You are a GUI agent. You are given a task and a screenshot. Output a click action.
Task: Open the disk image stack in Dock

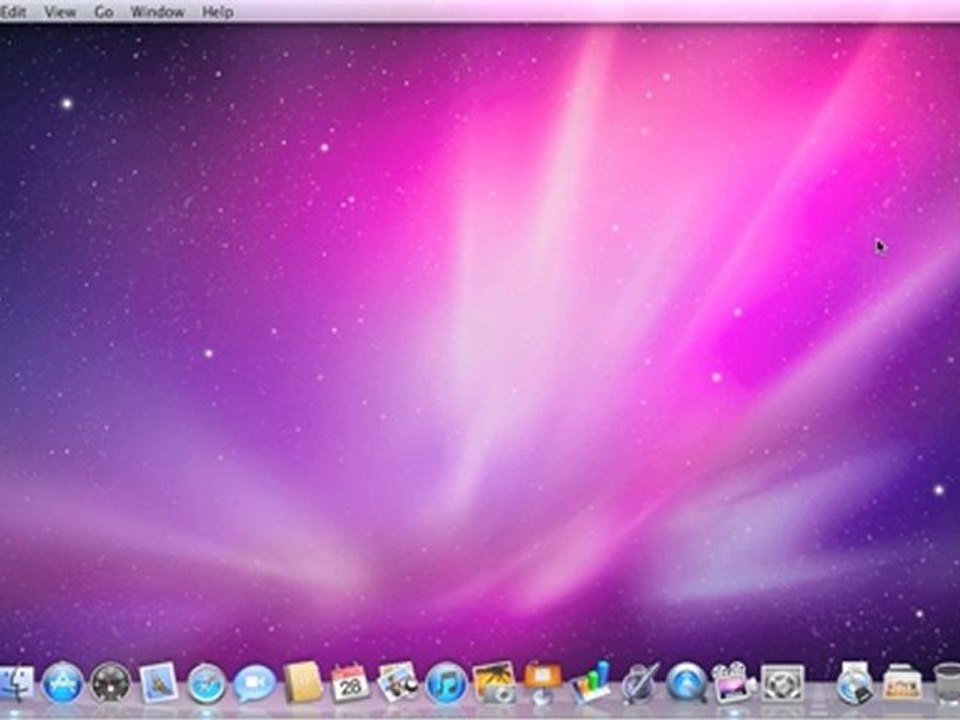pyautogui.click(x=855, y=682)
